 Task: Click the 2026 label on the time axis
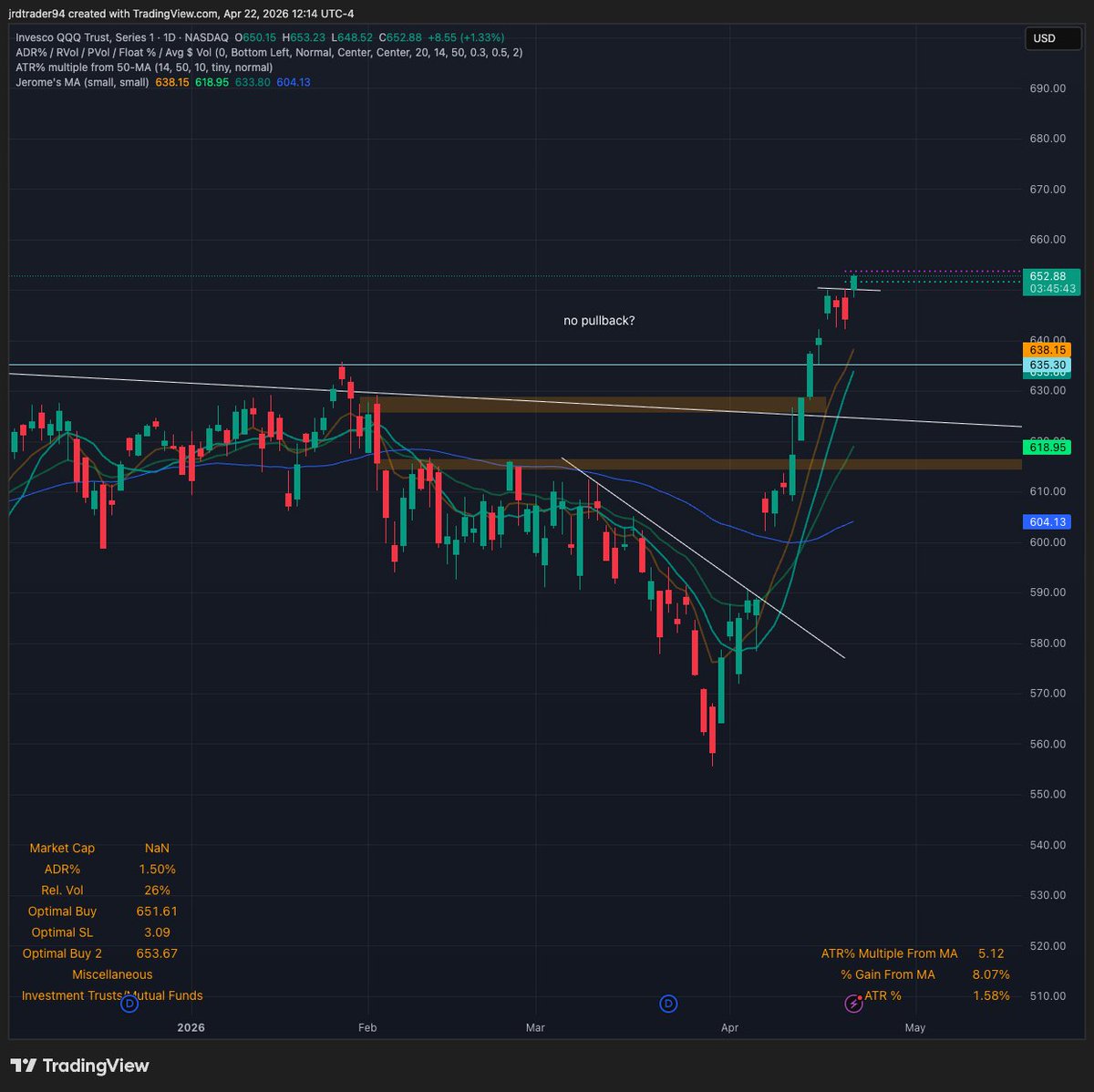point(191,1027)
